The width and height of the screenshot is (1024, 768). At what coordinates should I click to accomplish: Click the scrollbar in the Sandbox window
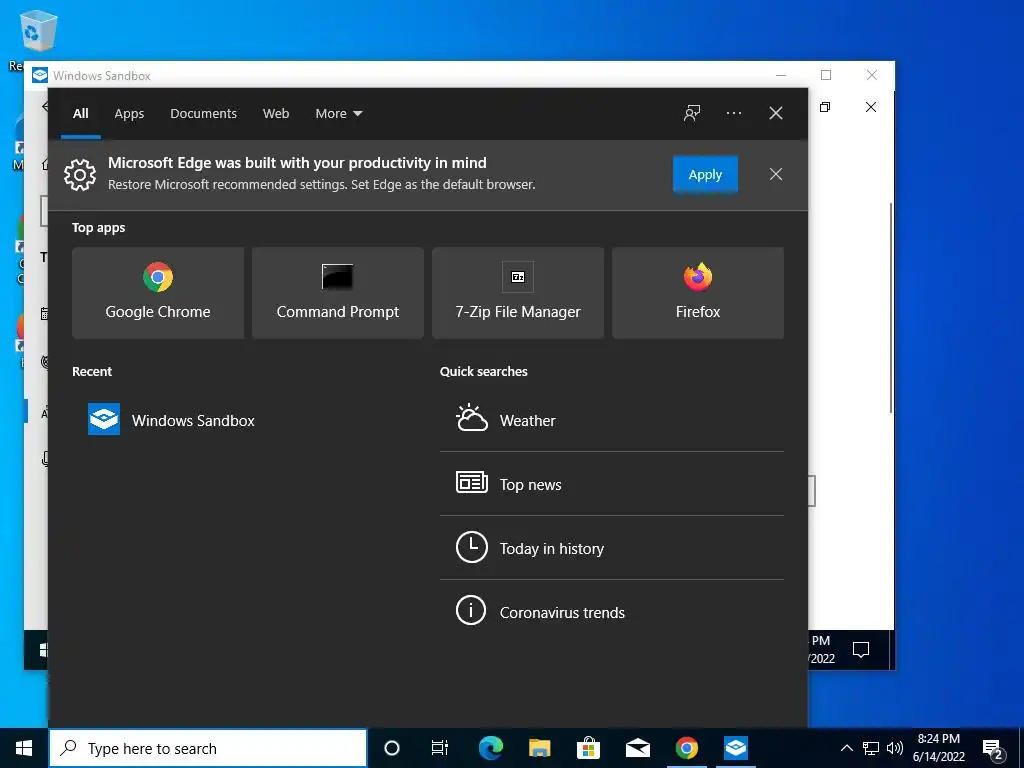coord(891,307)
